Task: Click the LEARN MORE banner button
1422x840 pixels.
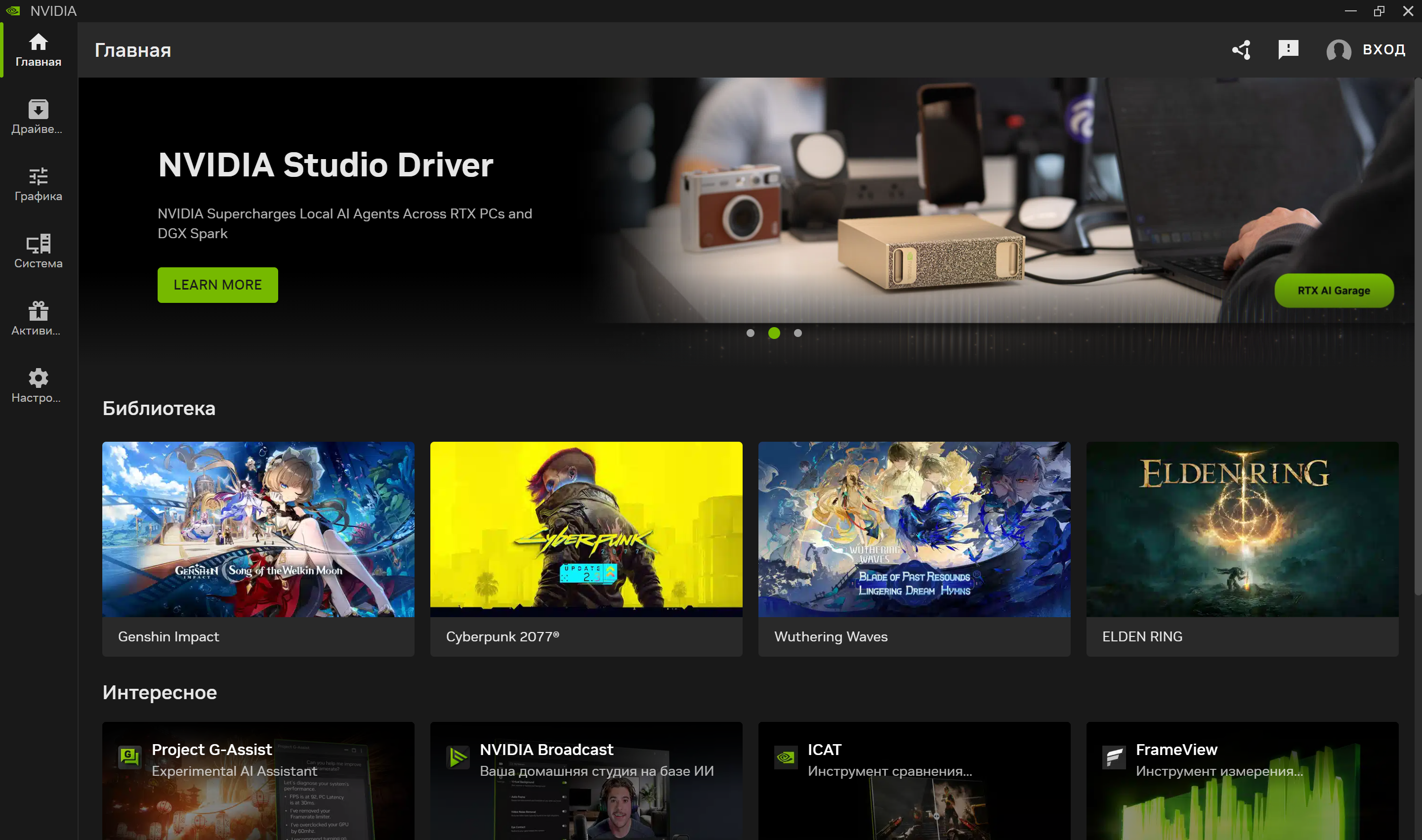Action: (x=218, y=285)
